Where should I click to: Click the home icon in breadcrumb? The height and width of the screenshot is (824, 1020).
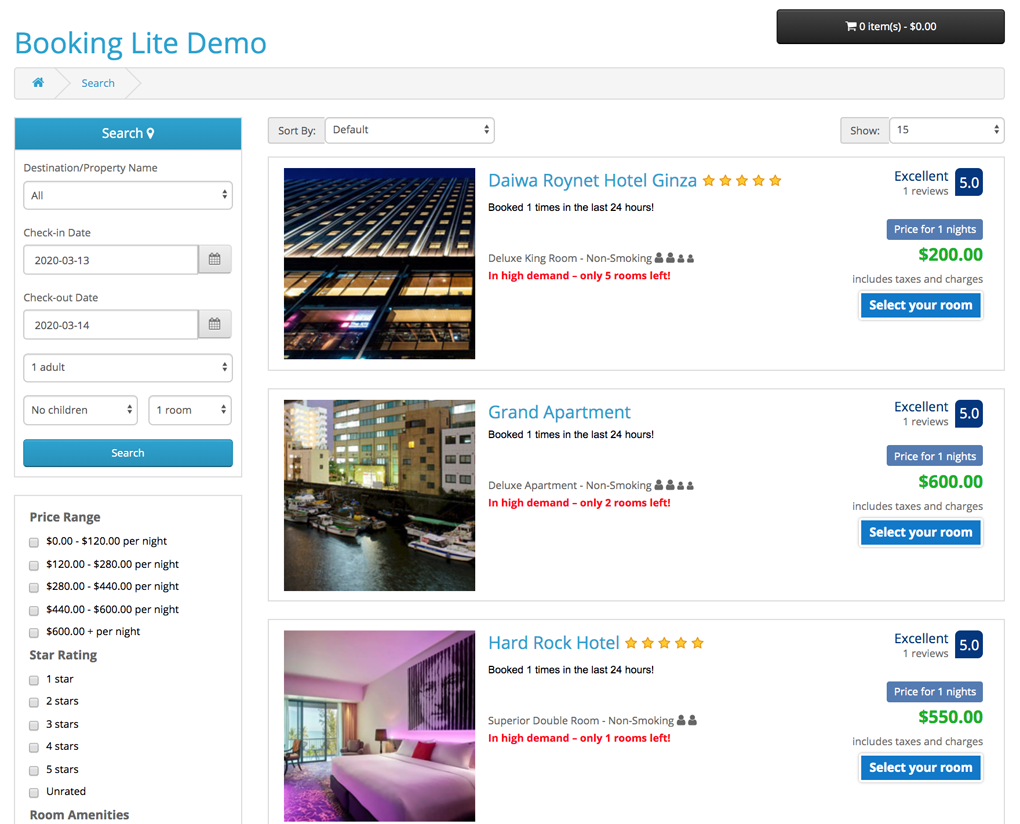(38, 83)
